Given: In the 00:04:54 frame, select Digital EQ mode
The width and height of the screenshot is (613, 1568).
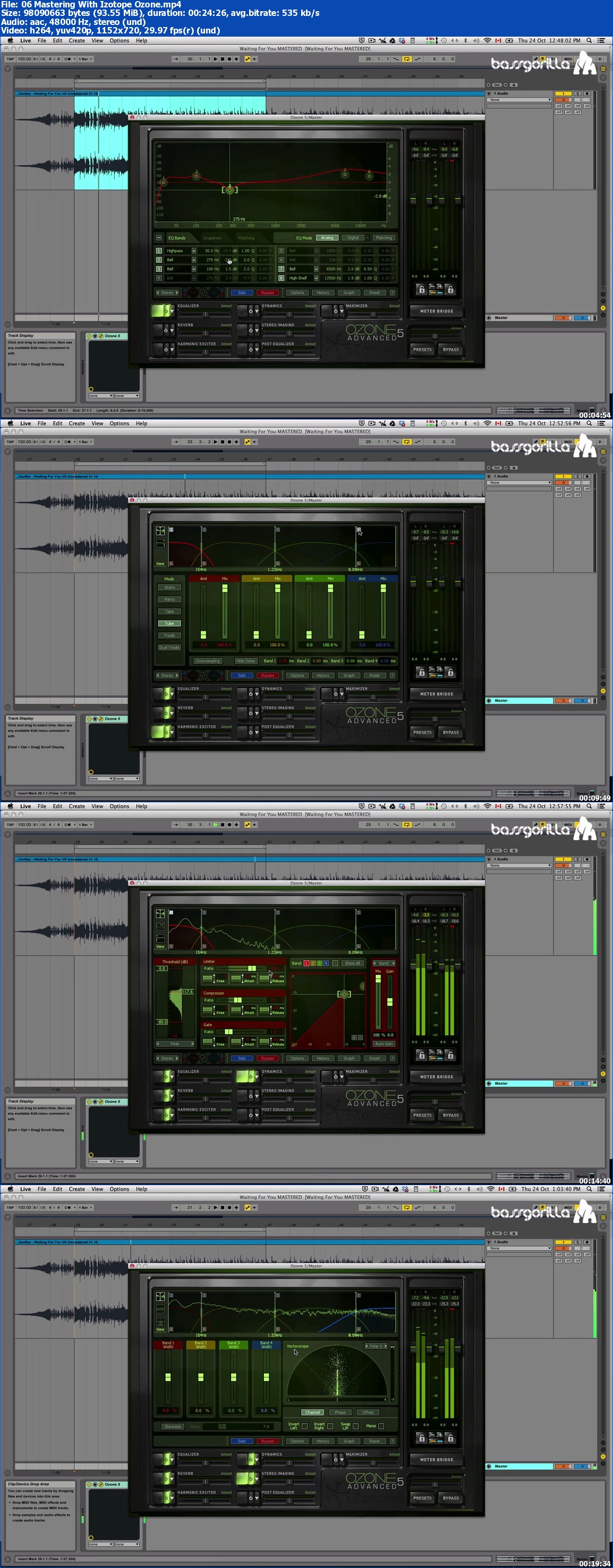Looking at the screenshot, I should point(353,238).
